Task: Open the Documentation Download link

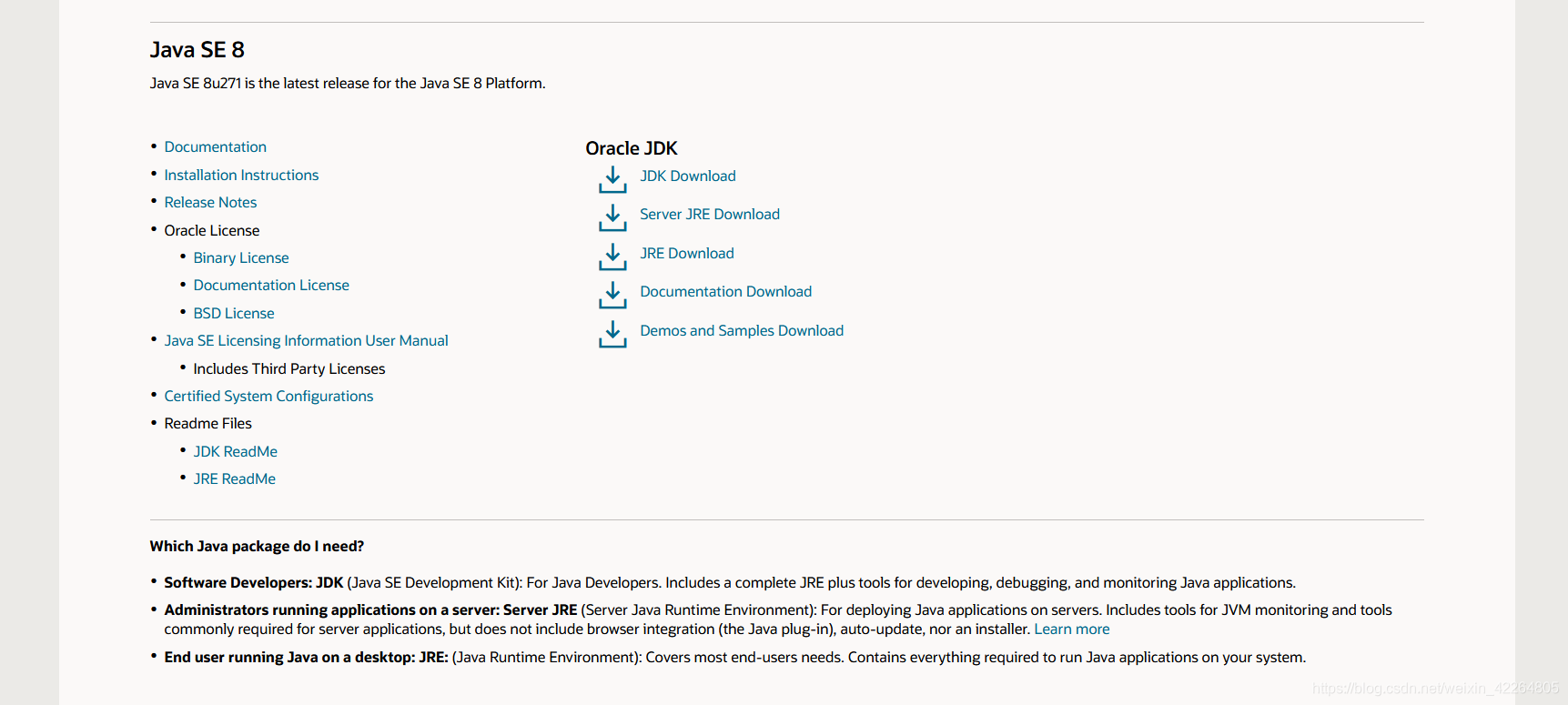Action: 726,291
